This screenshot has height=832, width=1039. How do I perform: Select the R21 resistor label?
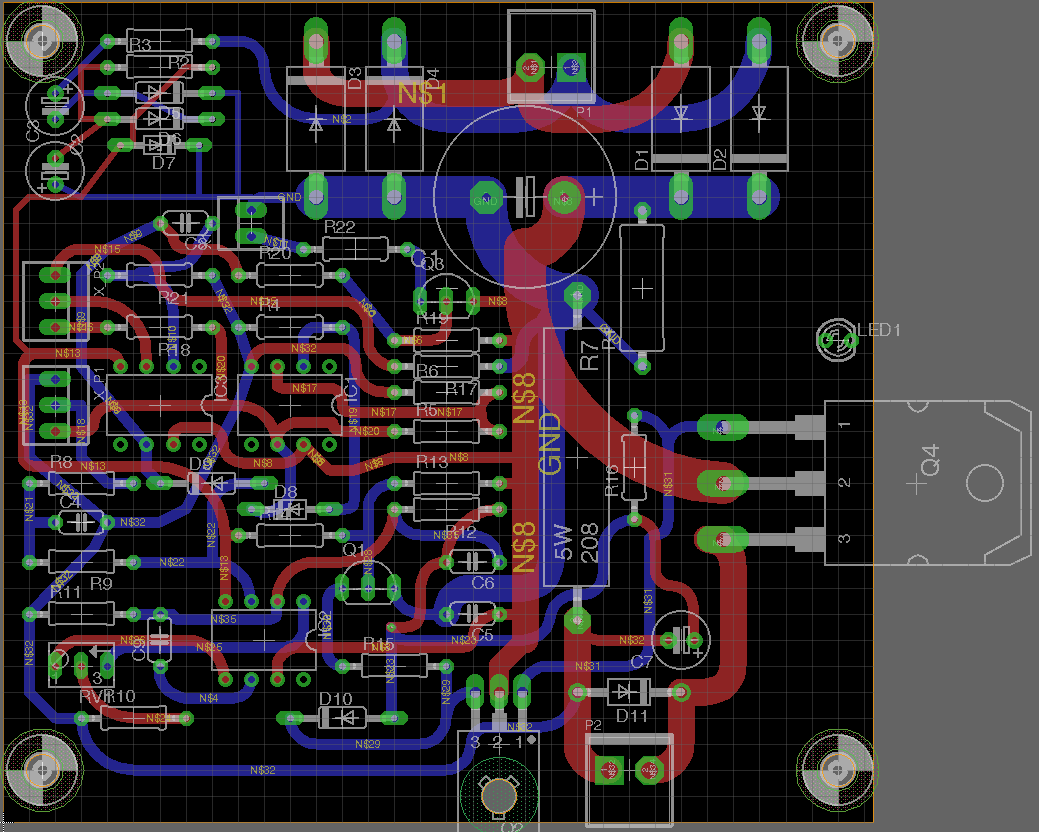tap(173, 298)
